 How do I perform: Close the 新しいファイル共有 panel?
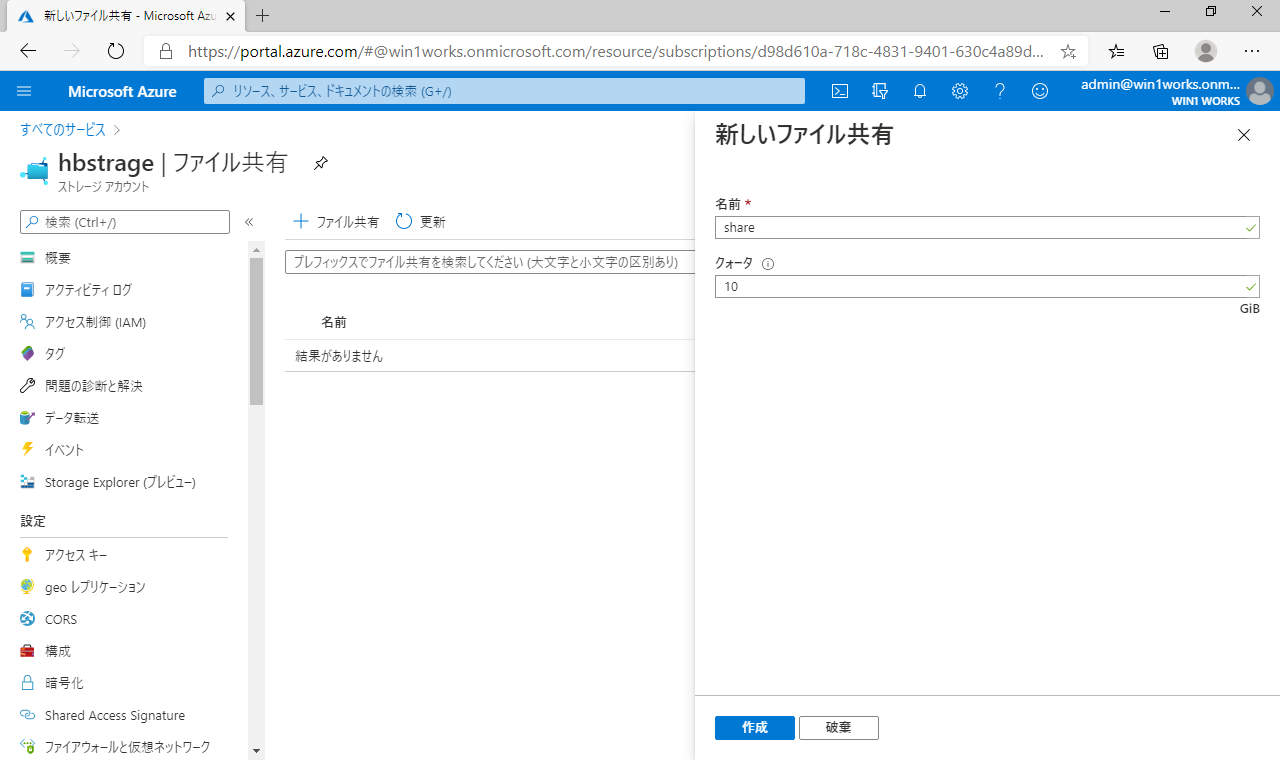(1244, 135)
